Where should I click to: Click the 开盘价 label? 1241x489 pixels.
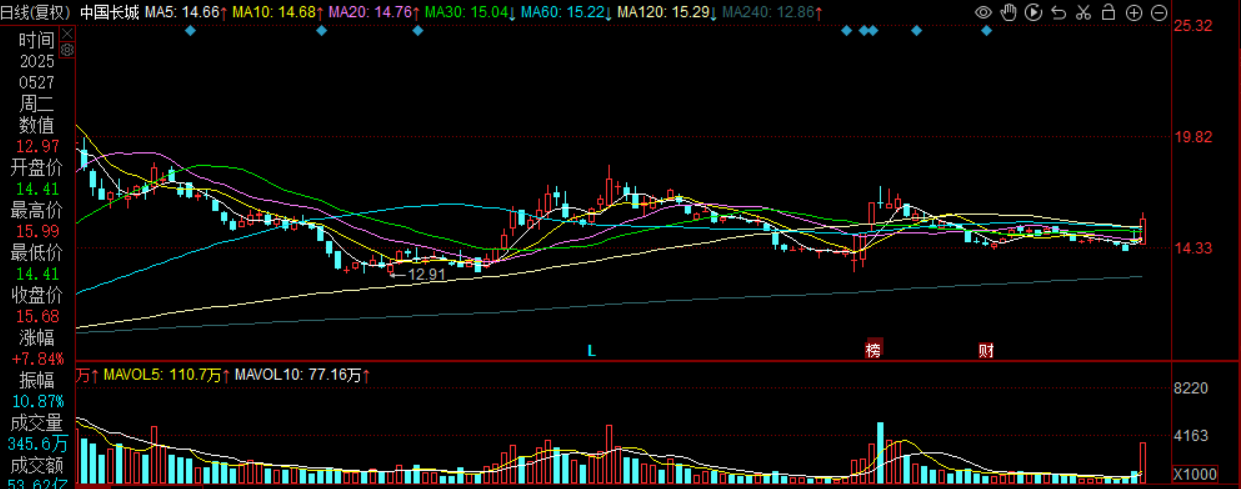pos(36,167)
